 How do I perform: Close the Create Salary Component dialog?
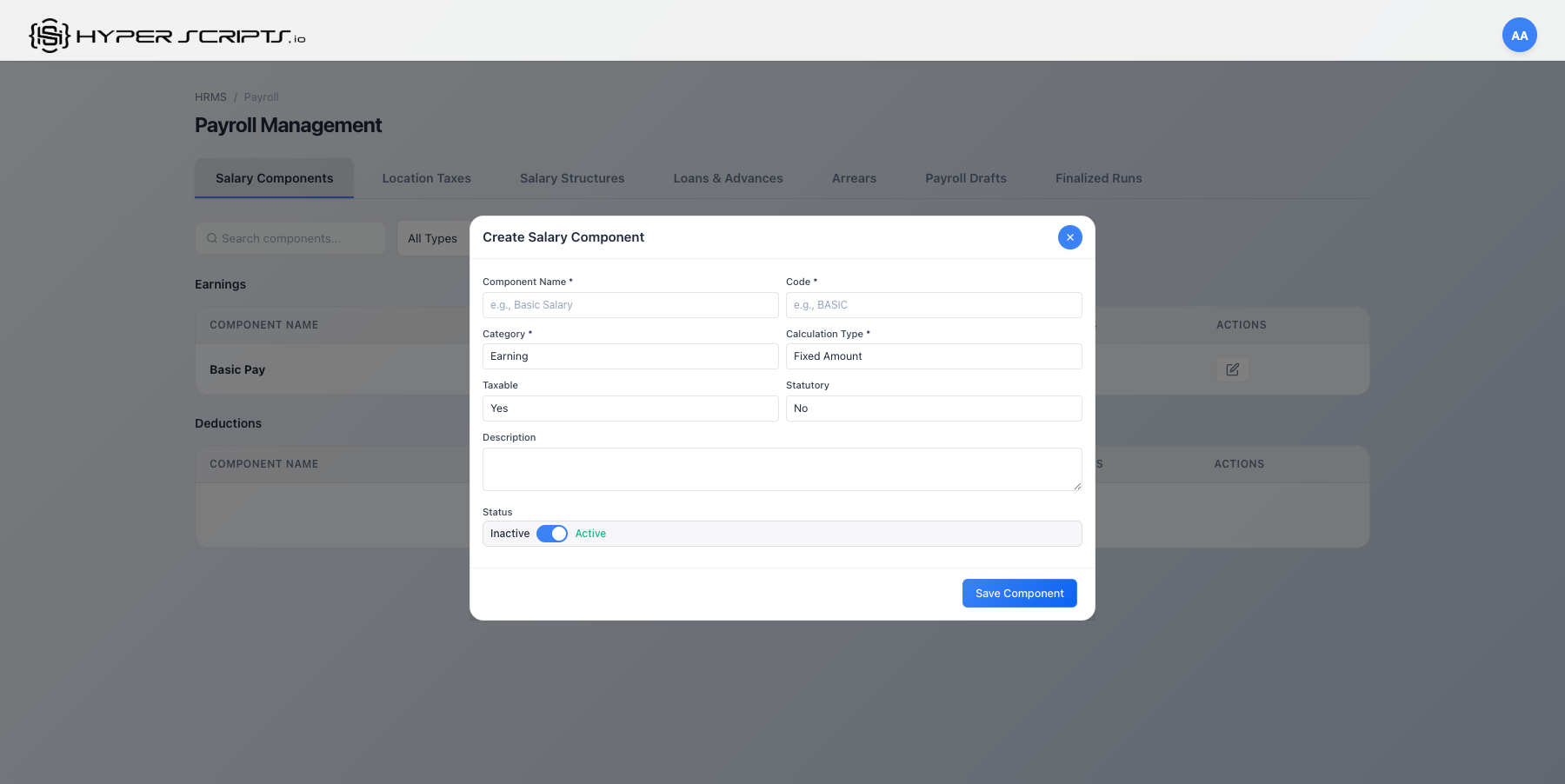coord(1069,236)
